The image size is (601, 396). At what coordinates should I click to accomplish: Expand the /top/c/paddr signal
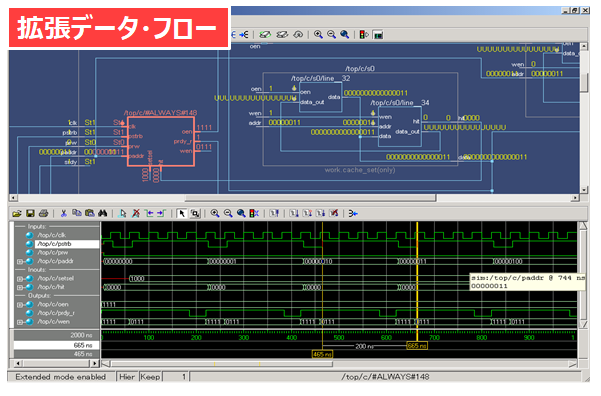[19, 261]
